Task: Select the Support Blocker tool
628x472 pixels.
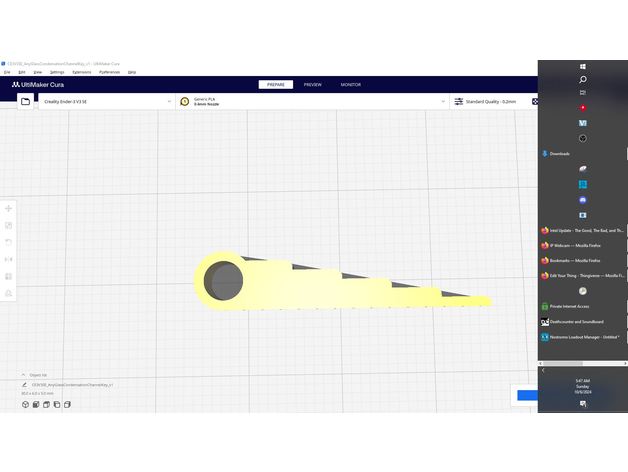Action: pos(9,293)
